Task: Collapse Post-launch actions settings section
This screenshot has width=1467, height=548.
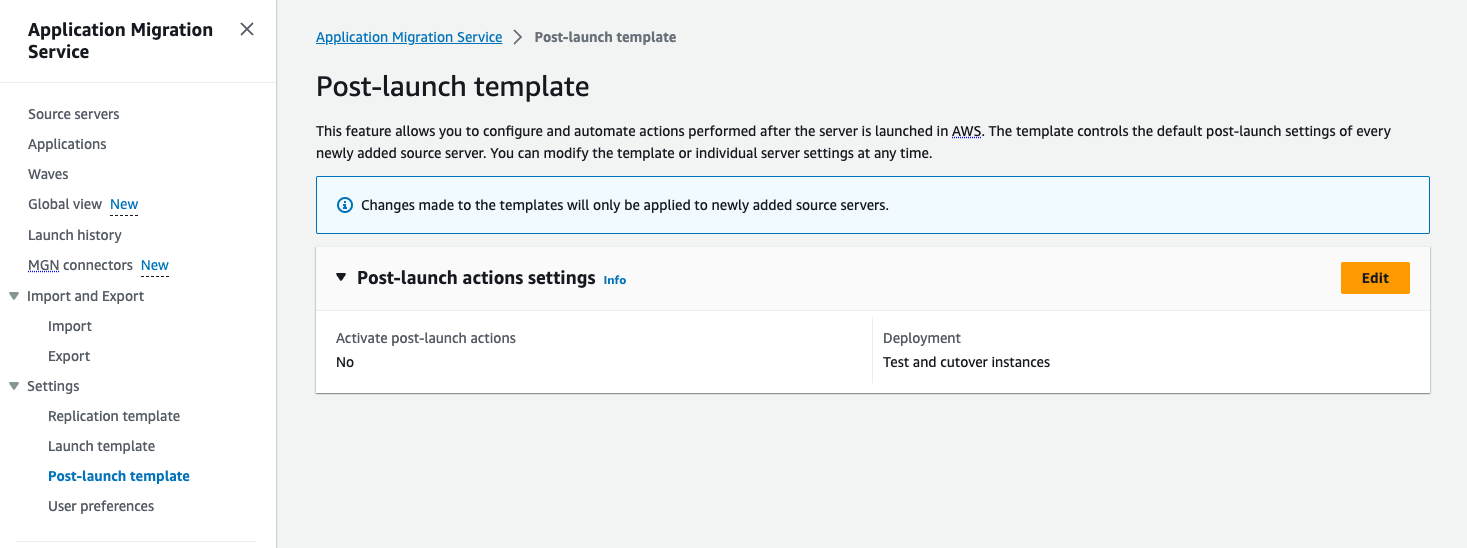Action: point(341,278)
